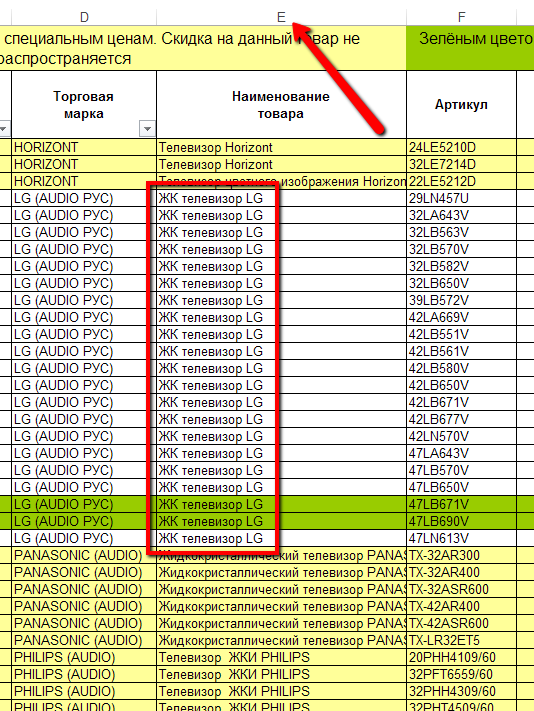Select article cell 47LN613V
Image resolution: width=534 pixels, height=711 pixels.
(x=461, y=538)
